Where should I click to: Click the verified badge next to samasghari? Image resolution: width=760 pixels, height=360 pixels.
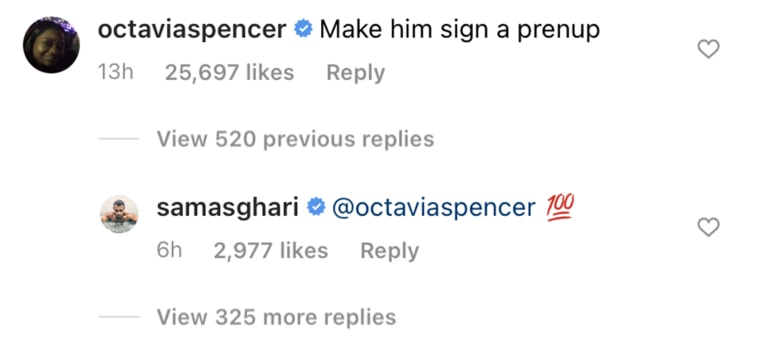[317, 208]
